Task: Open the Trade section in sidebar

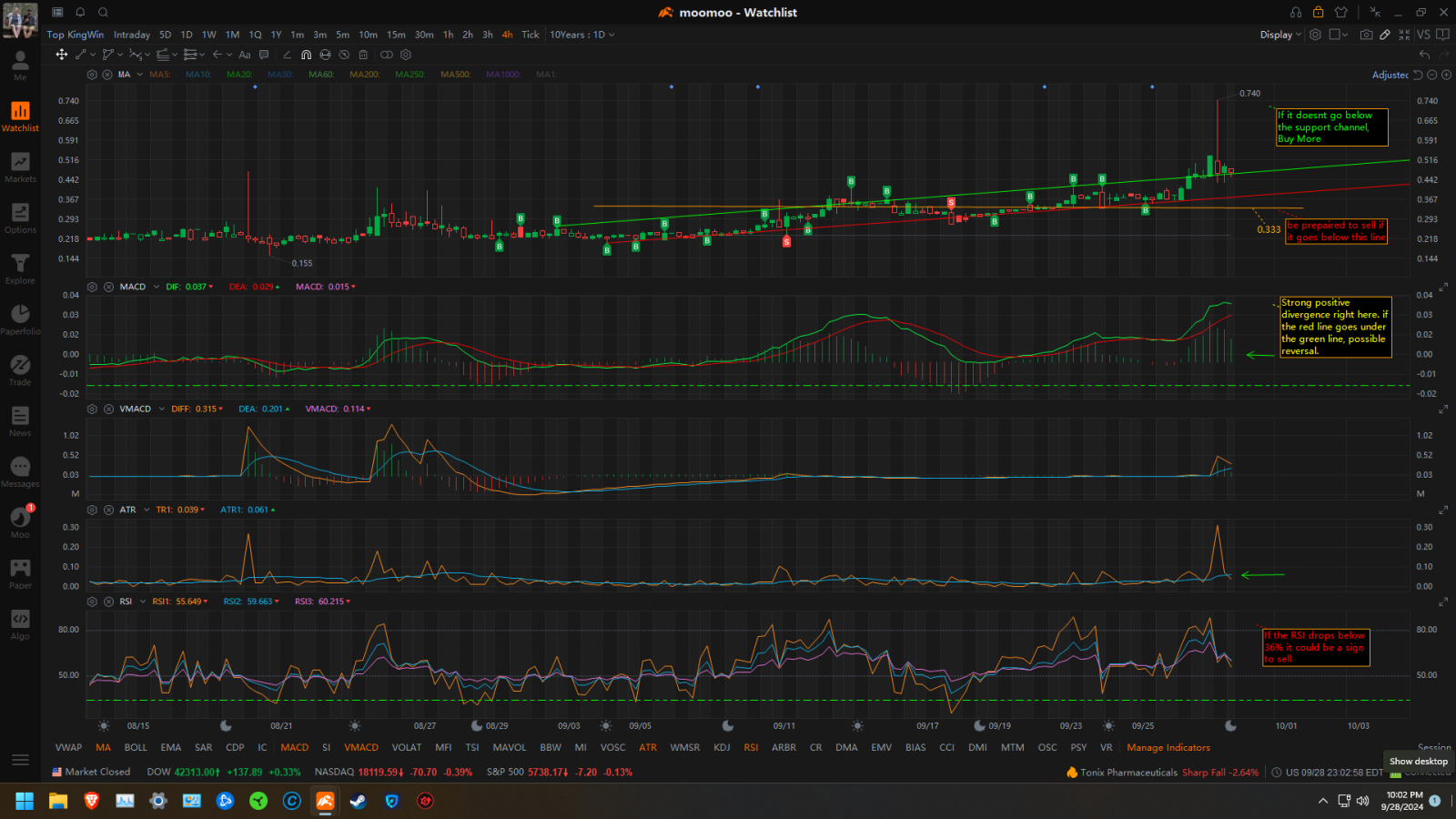Action: click(x=20, y=371)
